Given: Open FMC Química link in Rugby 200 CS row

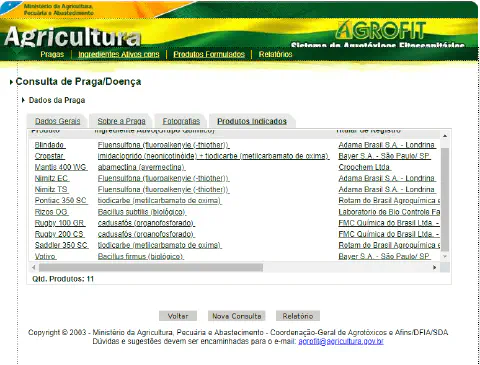Looking at the screenshot, I should 389,234.
